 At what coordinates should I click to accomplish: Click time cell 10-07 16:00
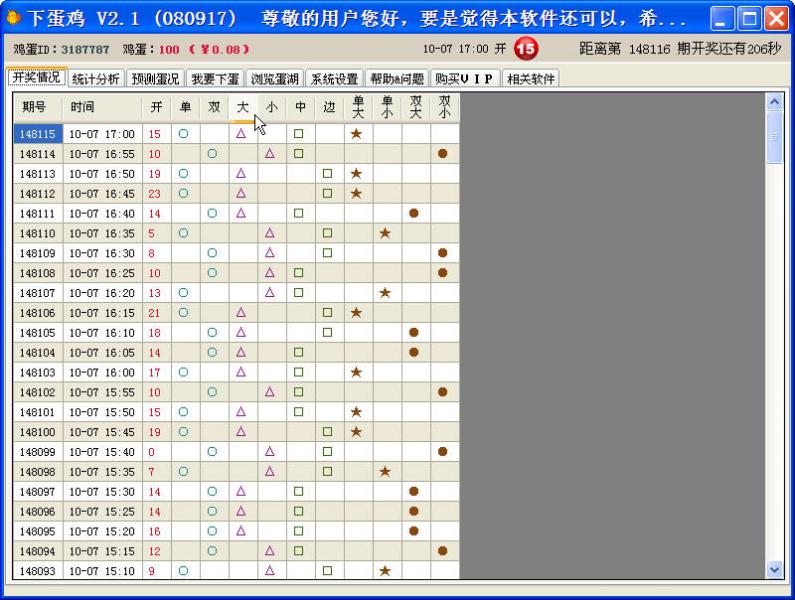102,372
